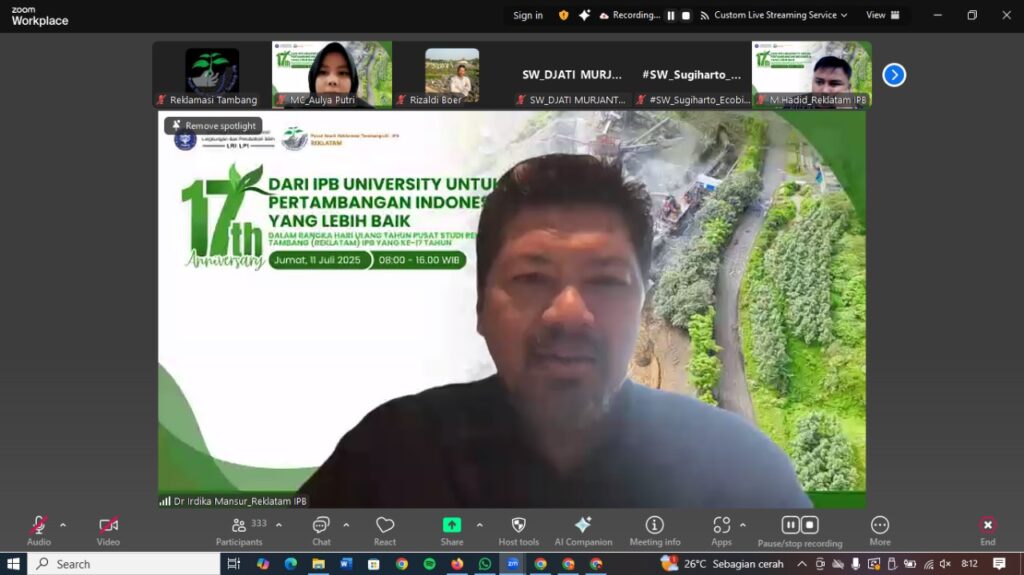This screenshot has height=575, width=1024.
Task: Expand the Chat options caret
Action: (x=346, y=525)
